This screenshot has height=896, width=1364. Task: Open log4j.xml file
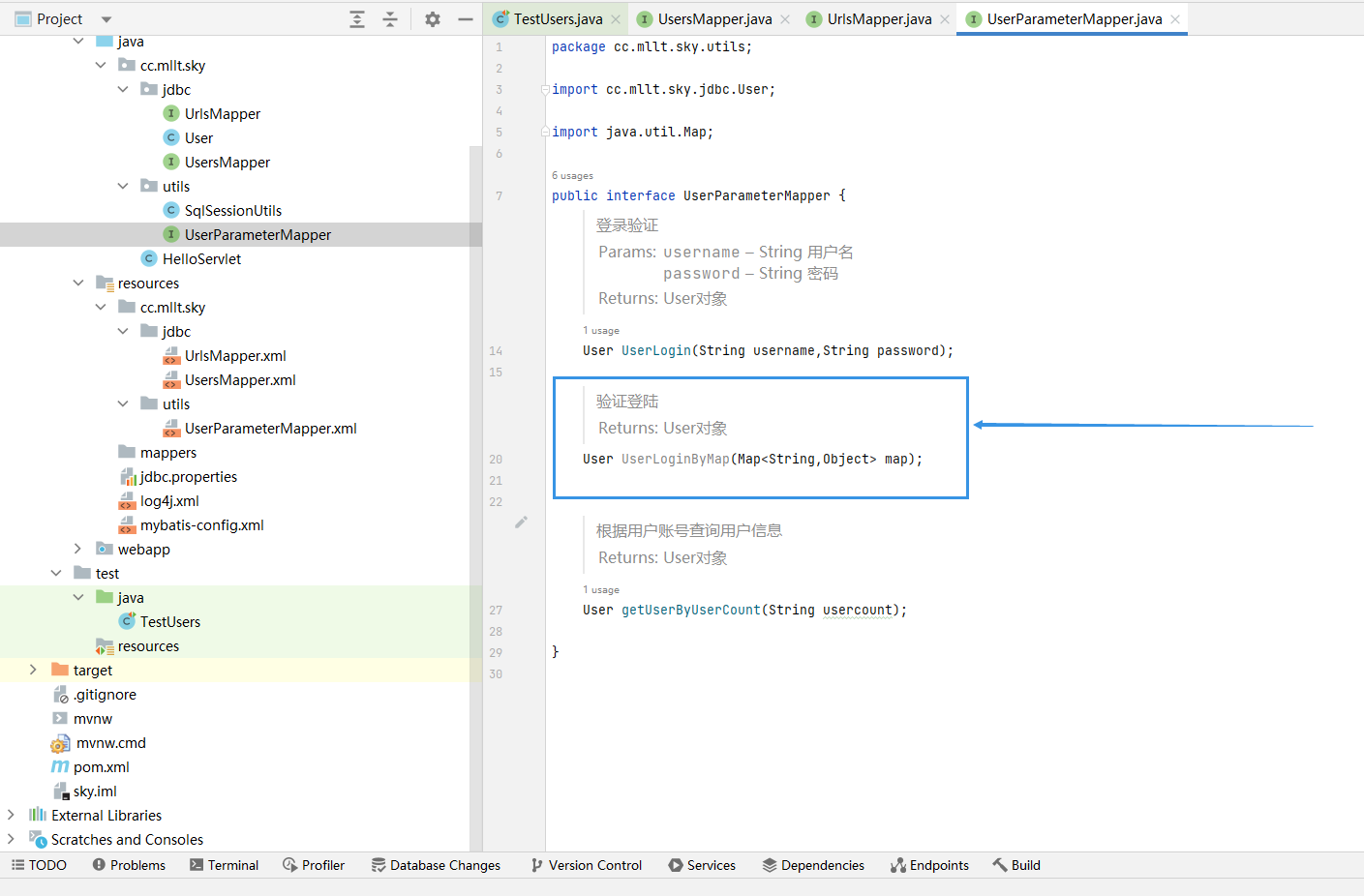coord(169,500)
